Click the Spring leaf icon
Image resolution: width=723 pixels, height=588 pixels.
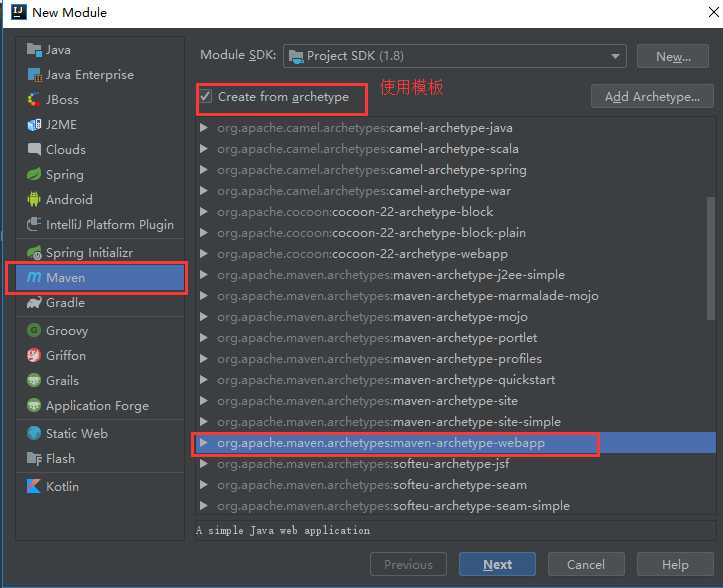tap(34, 174)
